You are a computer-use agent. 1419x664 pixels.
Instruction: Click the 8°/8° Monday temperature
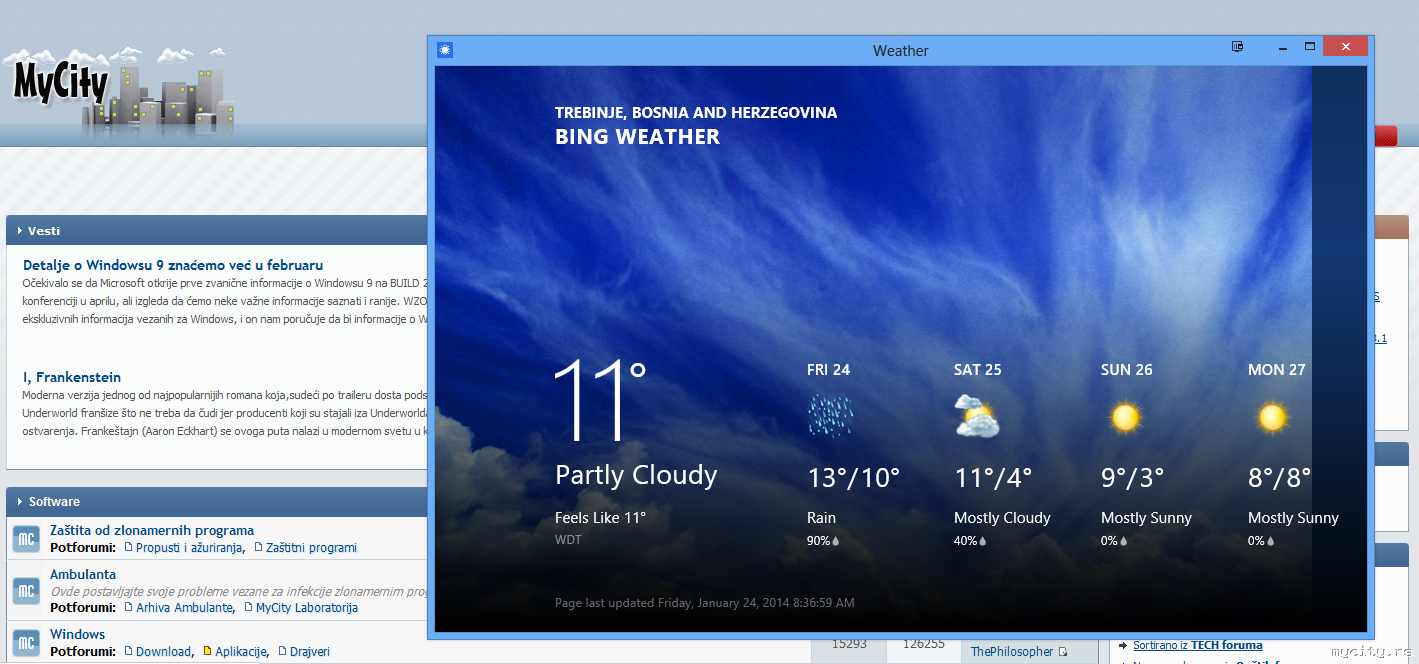(1279, 478)
